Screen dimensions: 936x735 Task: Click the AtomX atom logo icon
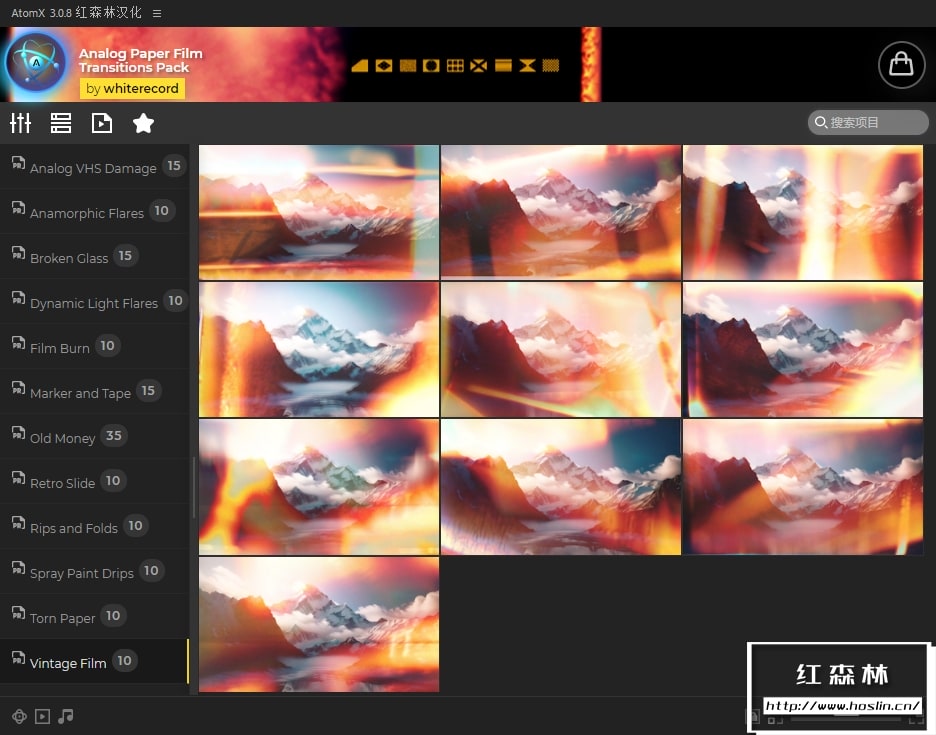[36, 62]
